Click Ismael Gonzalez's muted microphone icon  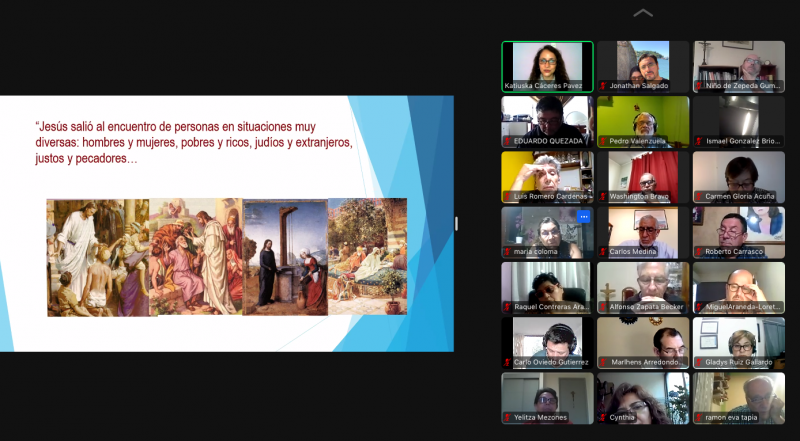click(x=699, y=141)
